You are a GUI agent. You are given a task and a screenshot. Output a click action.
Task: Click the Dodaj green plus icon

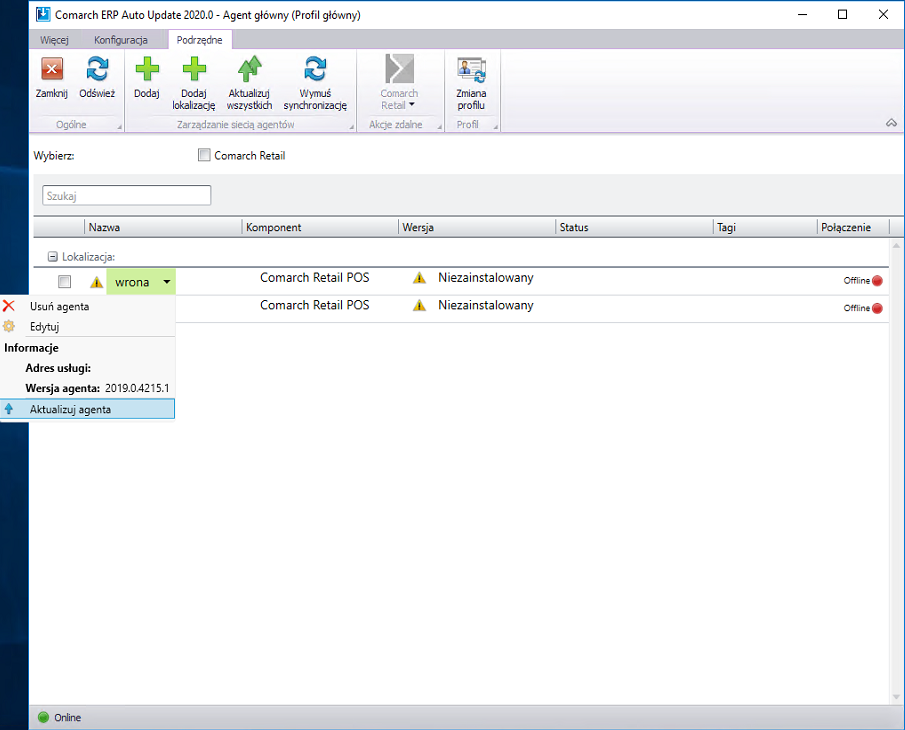(x=147, y=69)
